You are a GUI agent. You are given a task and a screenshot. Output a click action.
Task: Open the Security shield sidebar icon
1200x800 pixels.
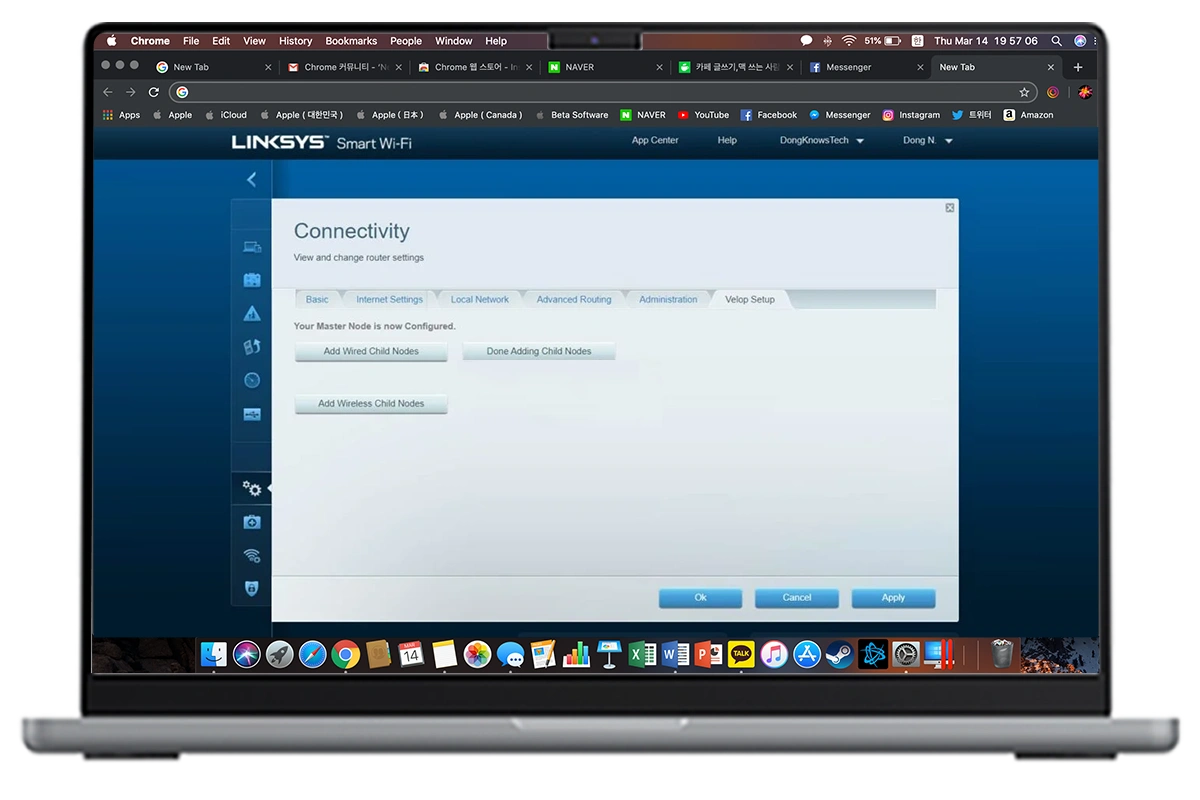252,589
